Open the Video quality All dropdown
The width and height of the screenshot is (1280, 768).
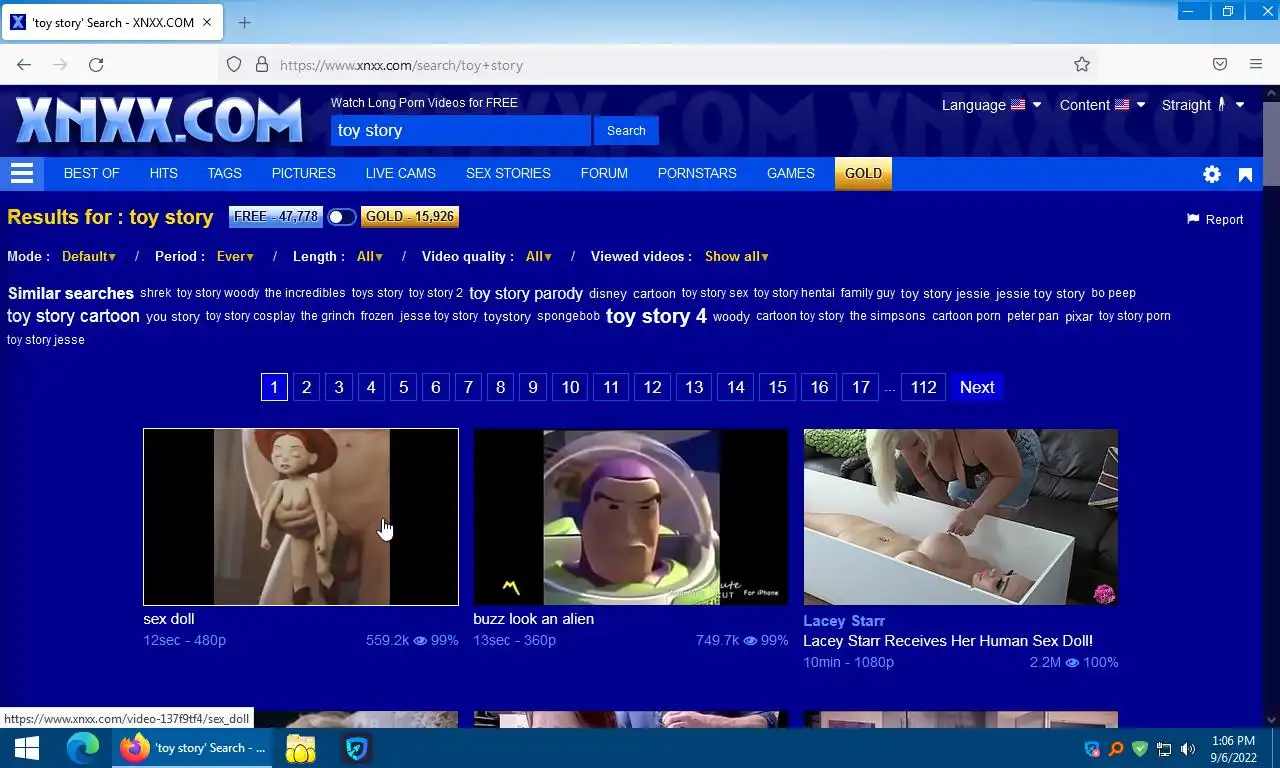539,257
